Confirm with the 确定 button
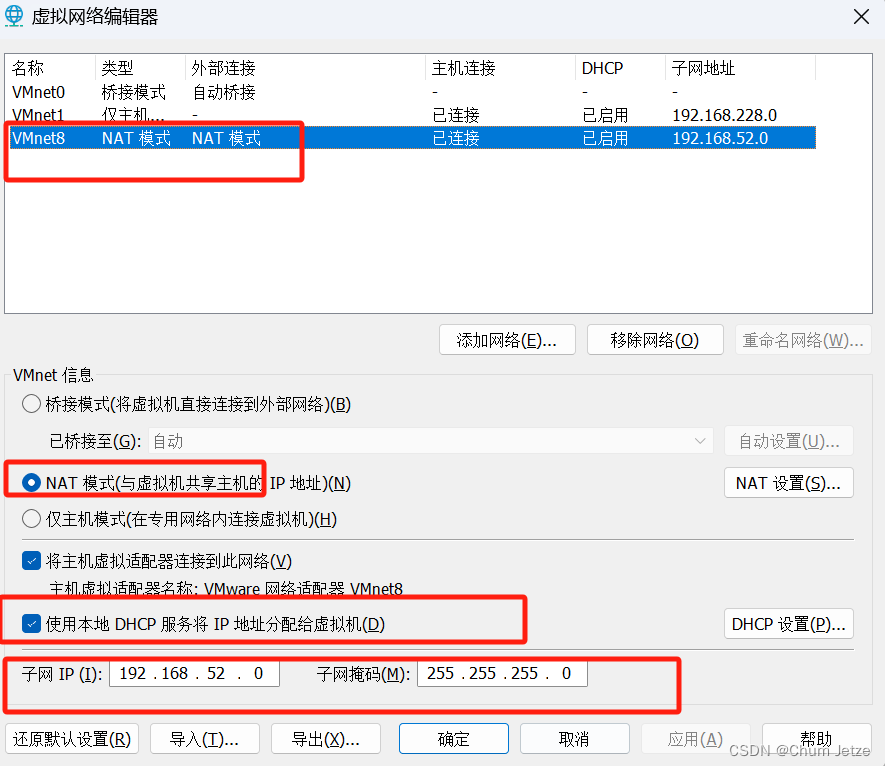The width and height of the screenshot is (885, 766). click(454, 739)
